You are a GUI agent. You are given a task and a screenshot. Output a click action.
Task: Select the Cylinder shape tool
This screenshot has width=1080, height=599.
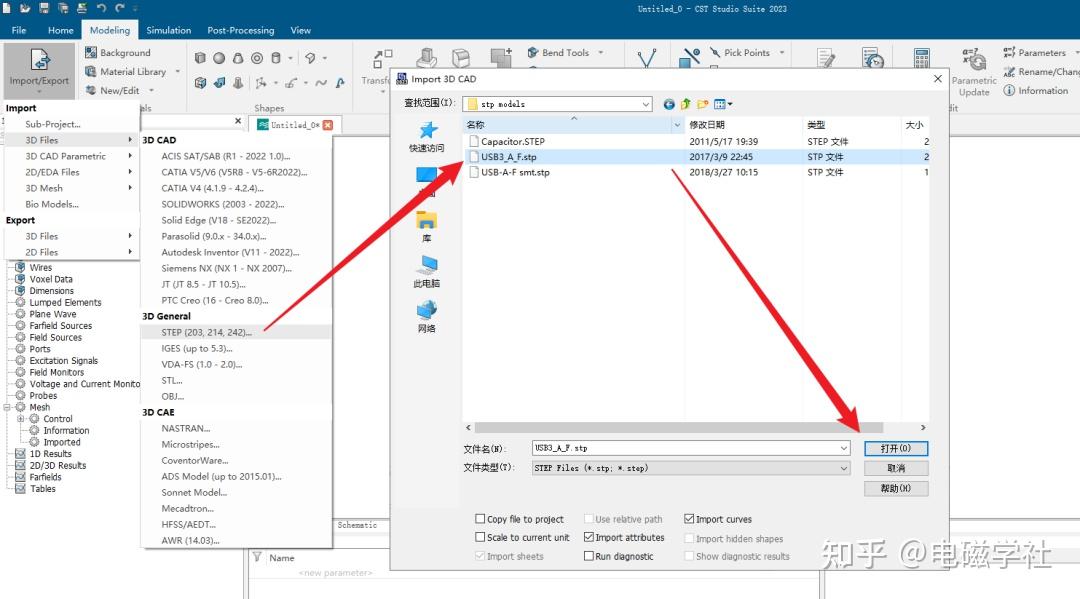coord(276,58)
